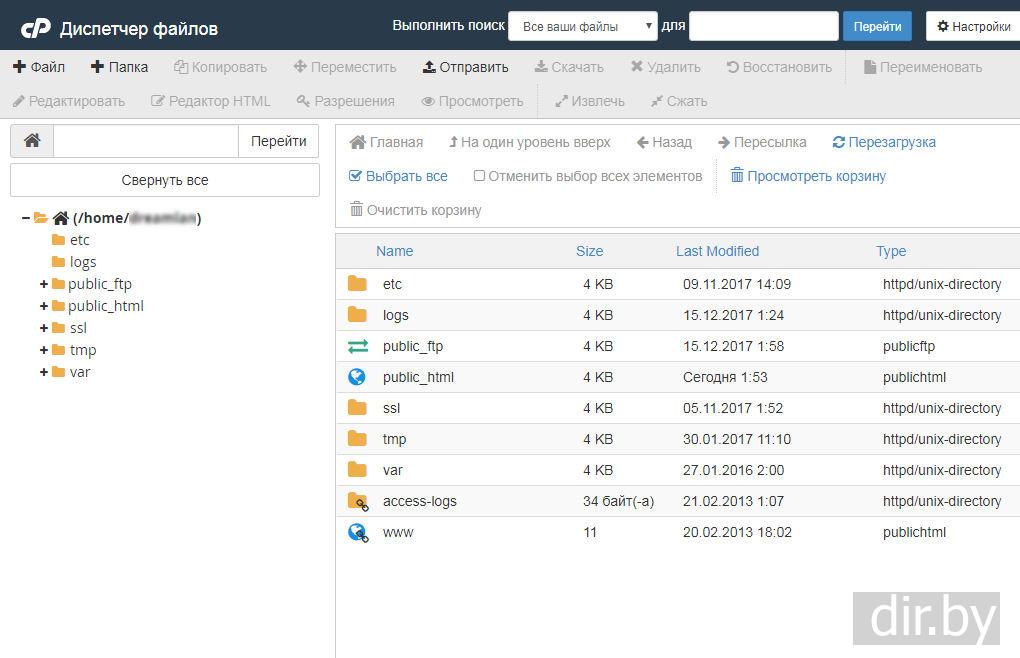Click the public_ftp transfer arrows icon in list
Viewport: 1020px width, 658px height.
357,346
